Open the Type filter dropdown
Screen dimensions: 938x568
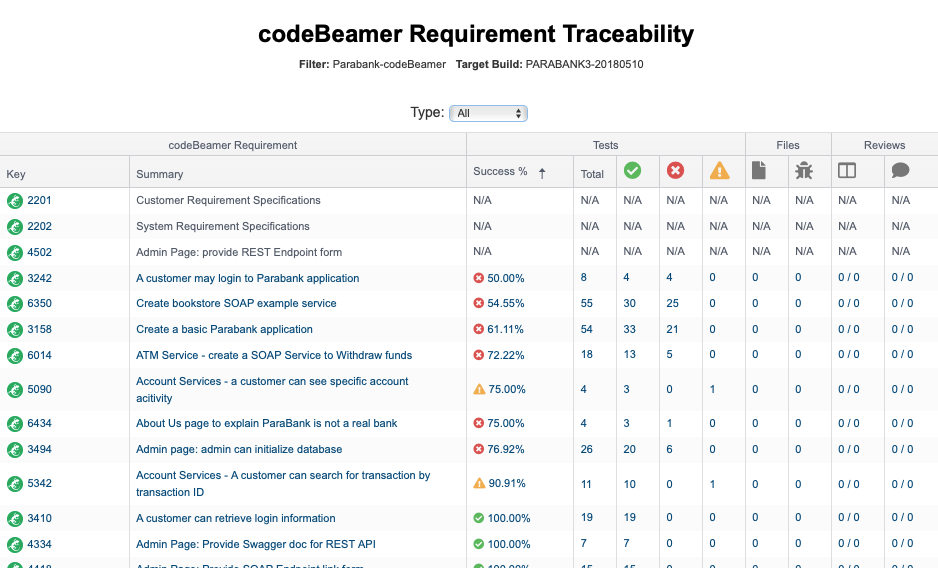click(488, 113)
